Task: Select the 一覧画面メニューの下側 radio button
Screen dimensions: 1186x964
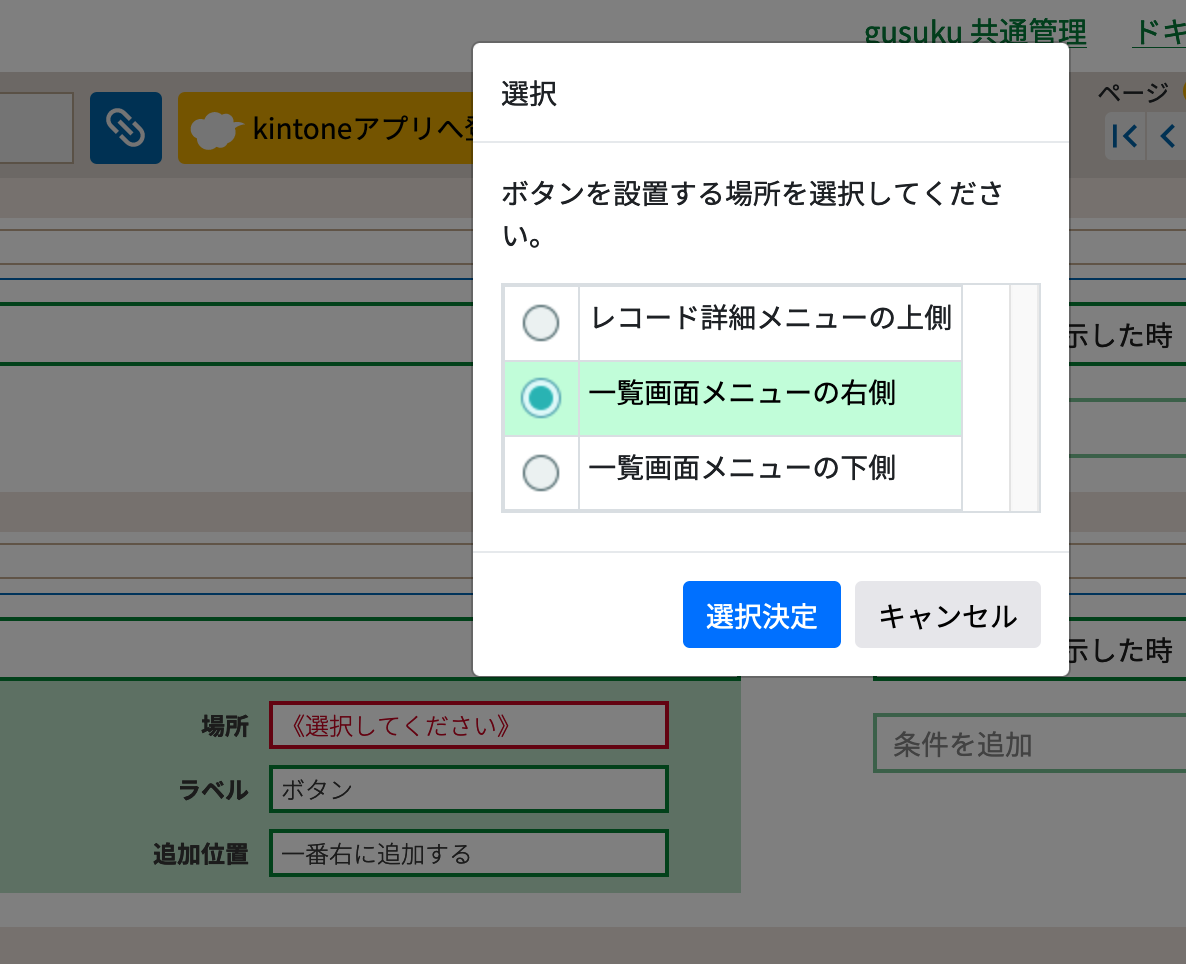Action: point(541,473)
